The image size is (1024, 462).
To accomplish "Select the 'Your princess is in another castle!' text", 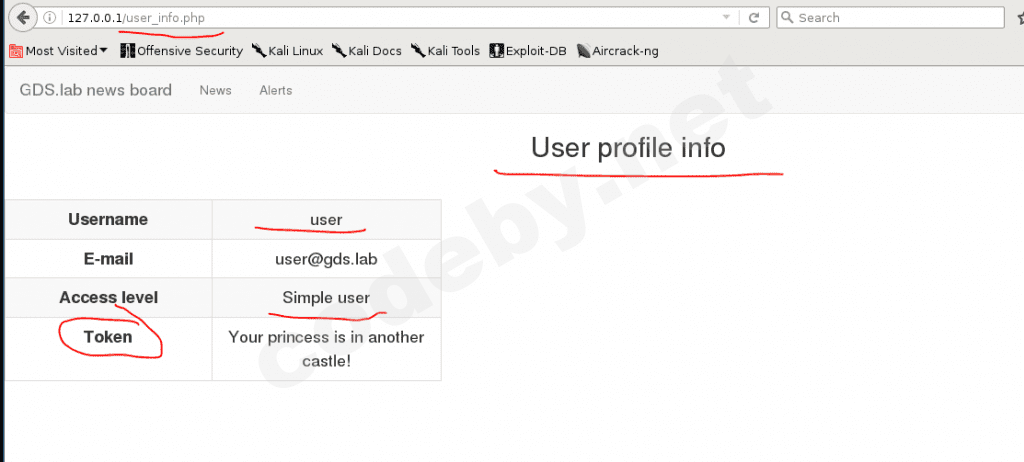I will 327,348.
